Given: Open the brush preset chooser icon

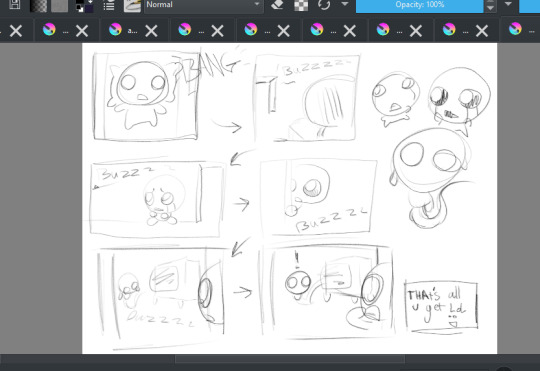Looking at the screenshot, I should [132, 5].
